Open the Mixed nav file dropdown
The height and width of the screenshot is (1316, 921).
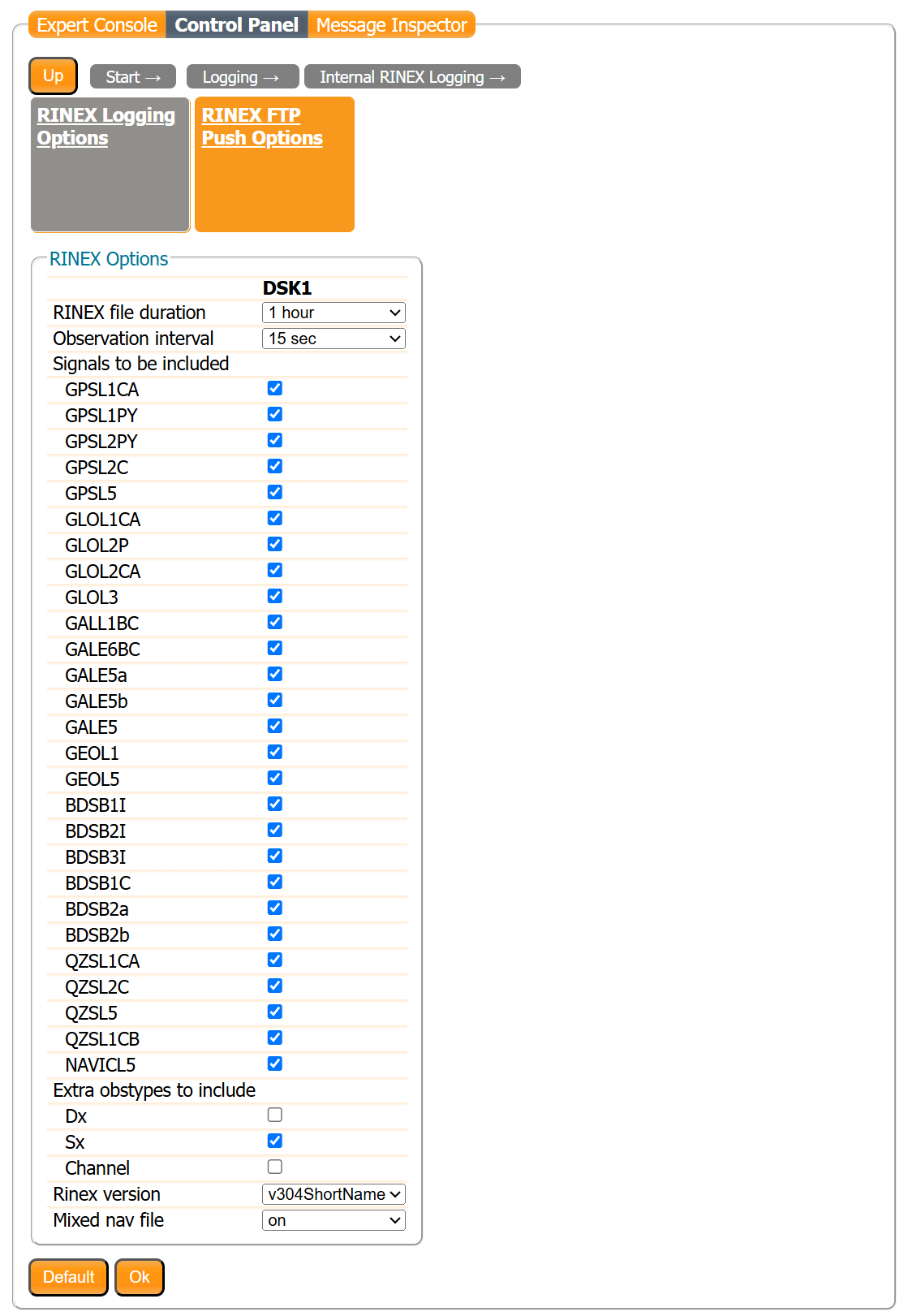pos(334,1220)
